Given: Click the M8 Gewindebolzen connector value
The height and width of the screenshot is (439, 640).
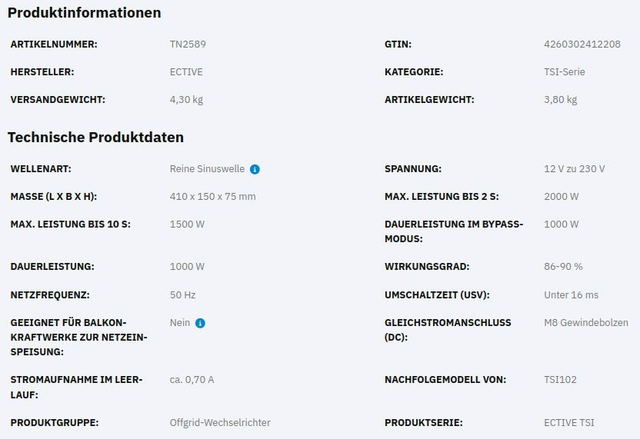Looking at the screenshot, I should (x=583, y=322).
